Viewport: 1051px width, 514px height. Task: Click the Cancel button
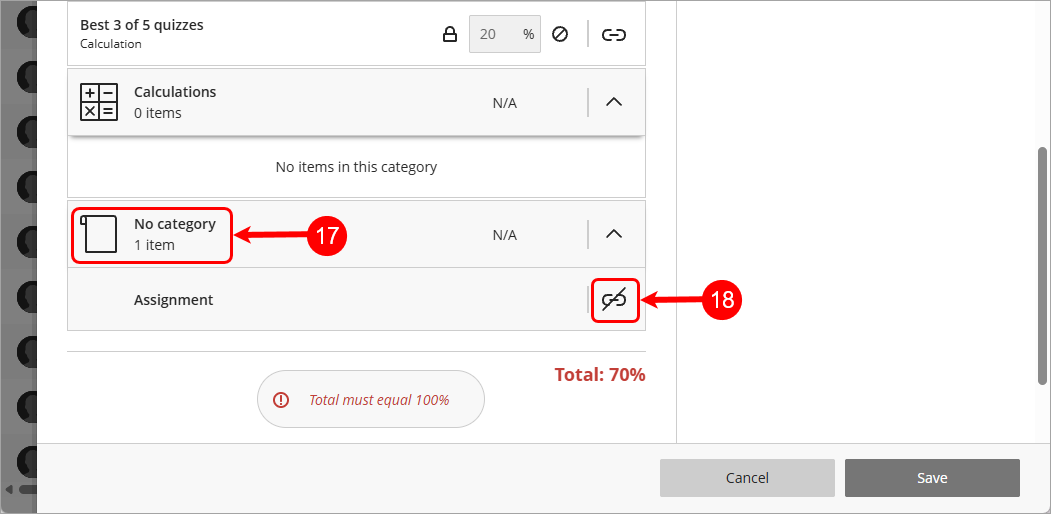pyautogui.click(x=747, y=478)
